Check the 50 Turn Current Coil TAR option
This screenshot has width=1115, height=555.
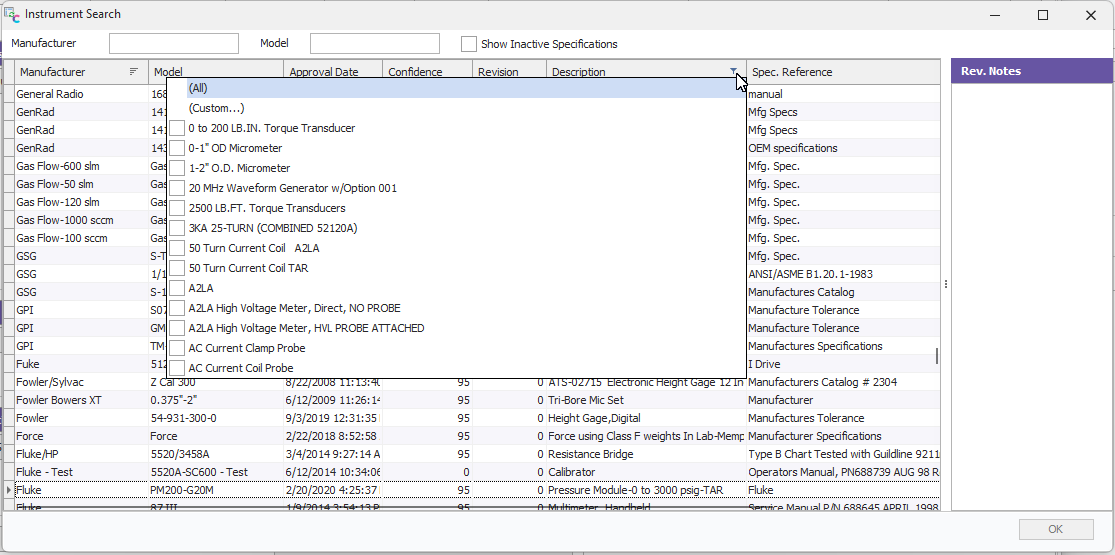point(177,268)
